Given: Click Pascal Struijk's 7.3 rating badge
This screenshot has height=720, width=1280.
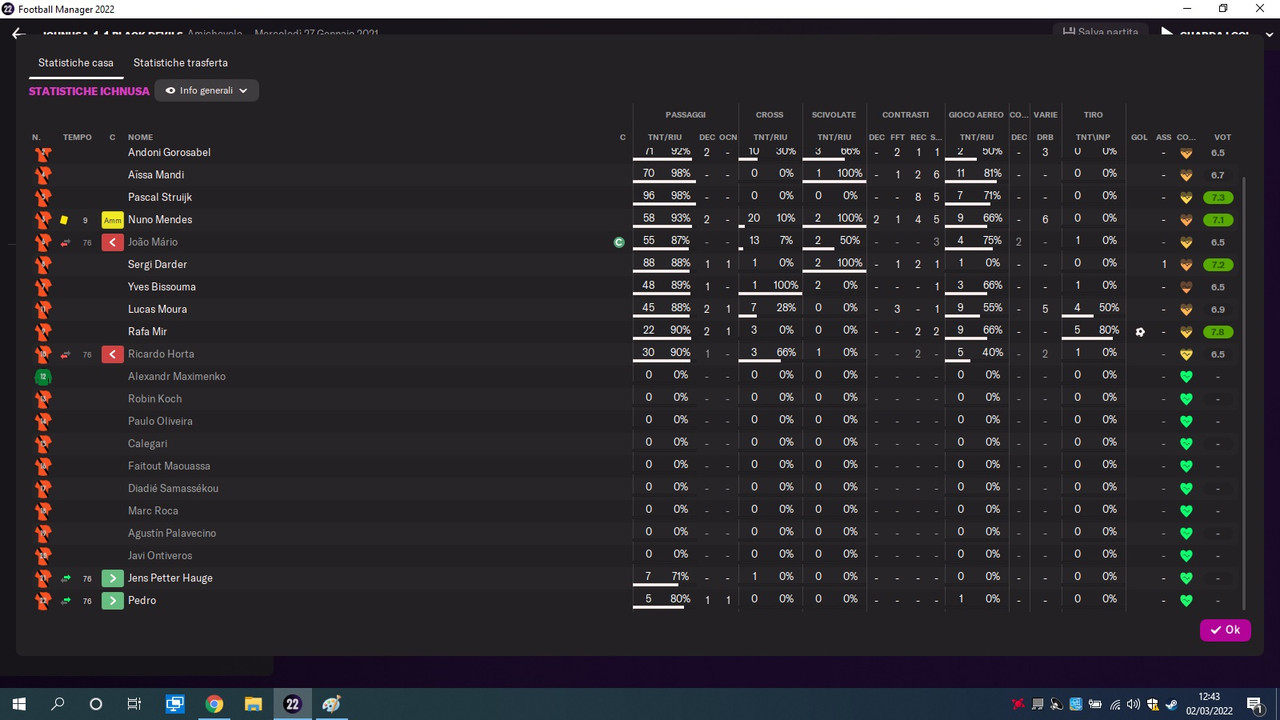Looking at the screenshot, I should point(1218,198).
